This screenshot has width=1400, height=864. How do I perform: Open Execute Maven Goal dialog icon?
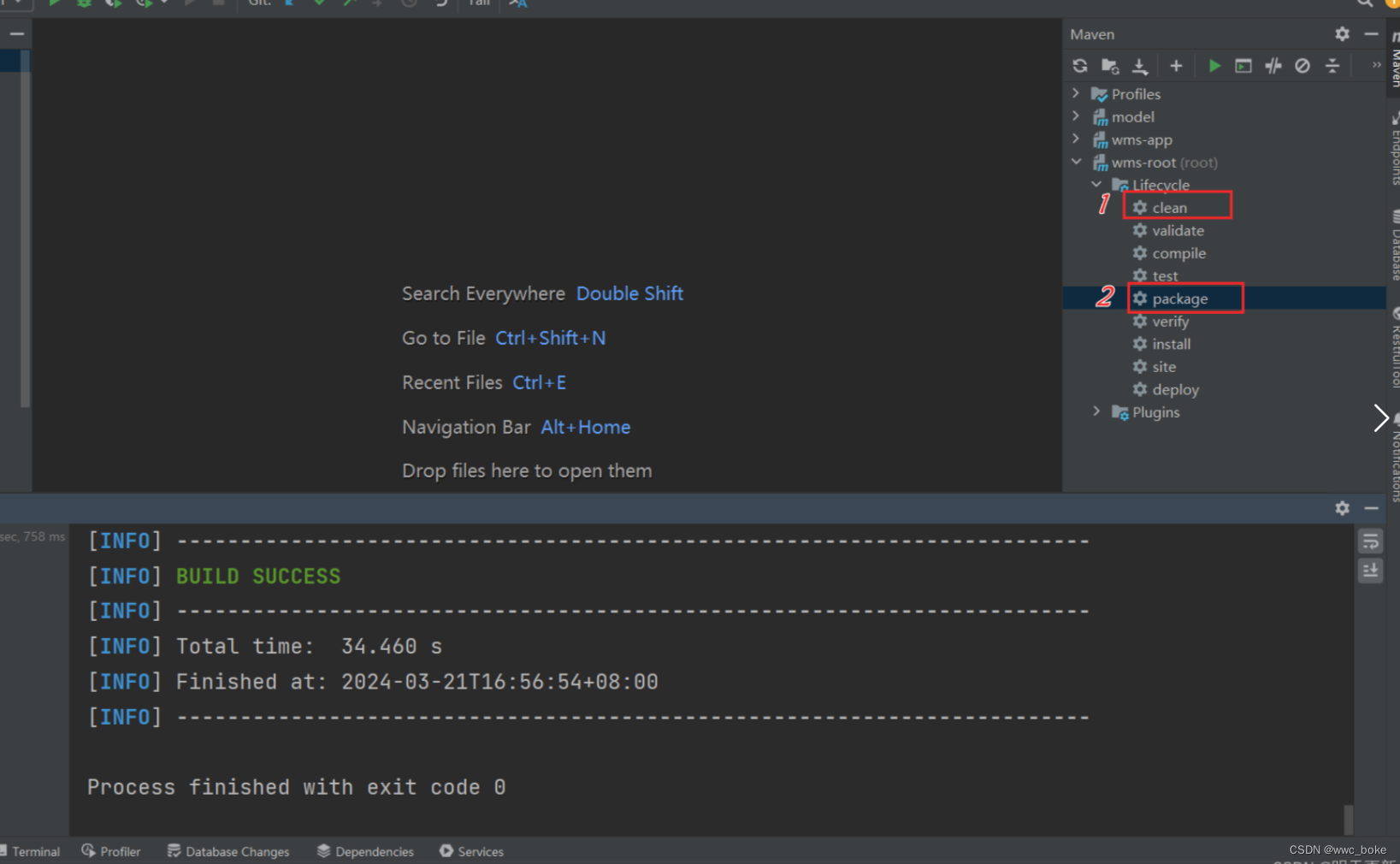point(1243,66)
